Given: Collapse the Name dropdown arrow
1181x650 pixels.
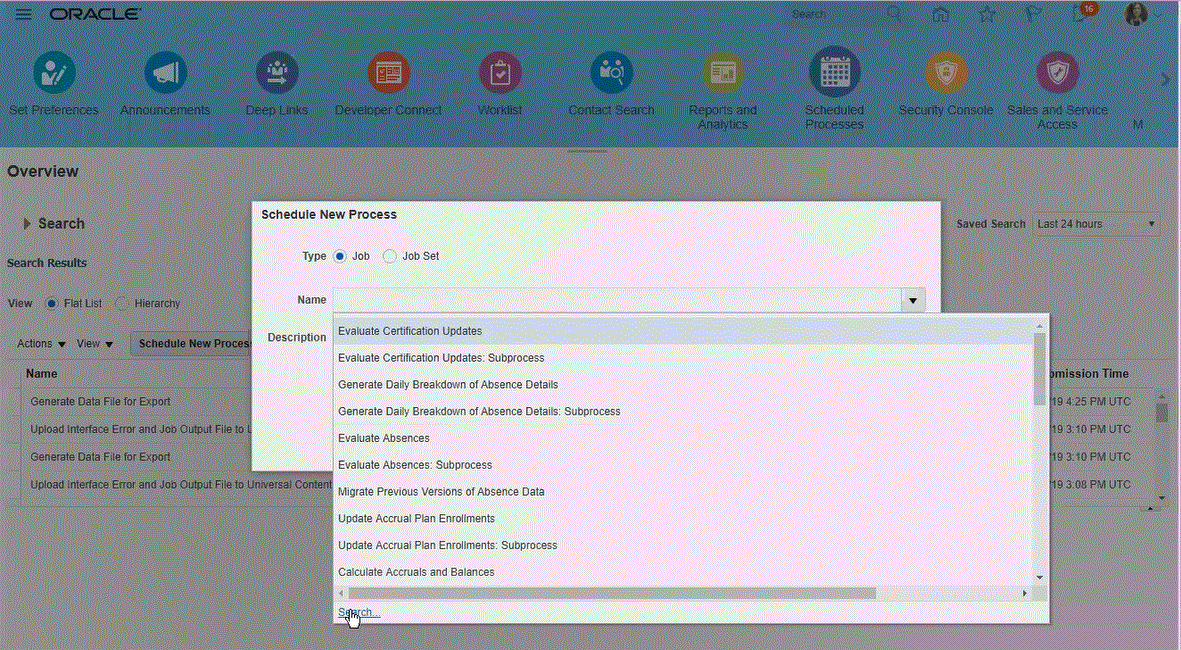Looking at the screenshot, I should pyautogui.click(x=912, y=300).
